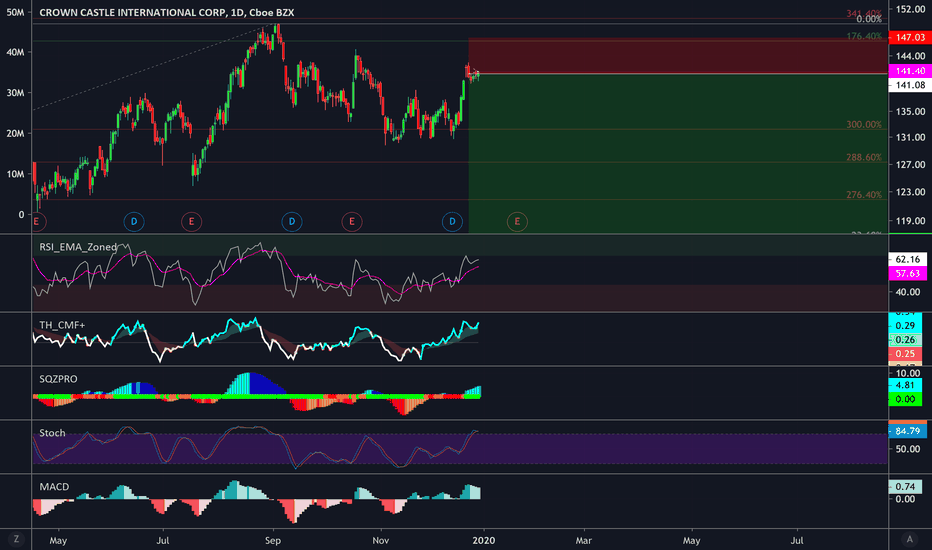Click the 341.40% Fibonacci level label
Image resolution: width=932 pixels, height=550 pixels.
[864, 12]
